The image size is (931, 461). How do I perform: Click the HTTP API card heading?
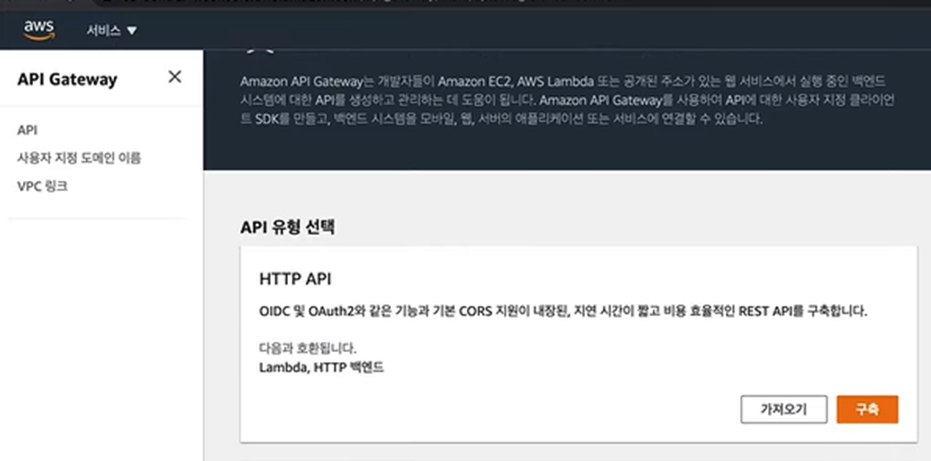tap(295, 279)
